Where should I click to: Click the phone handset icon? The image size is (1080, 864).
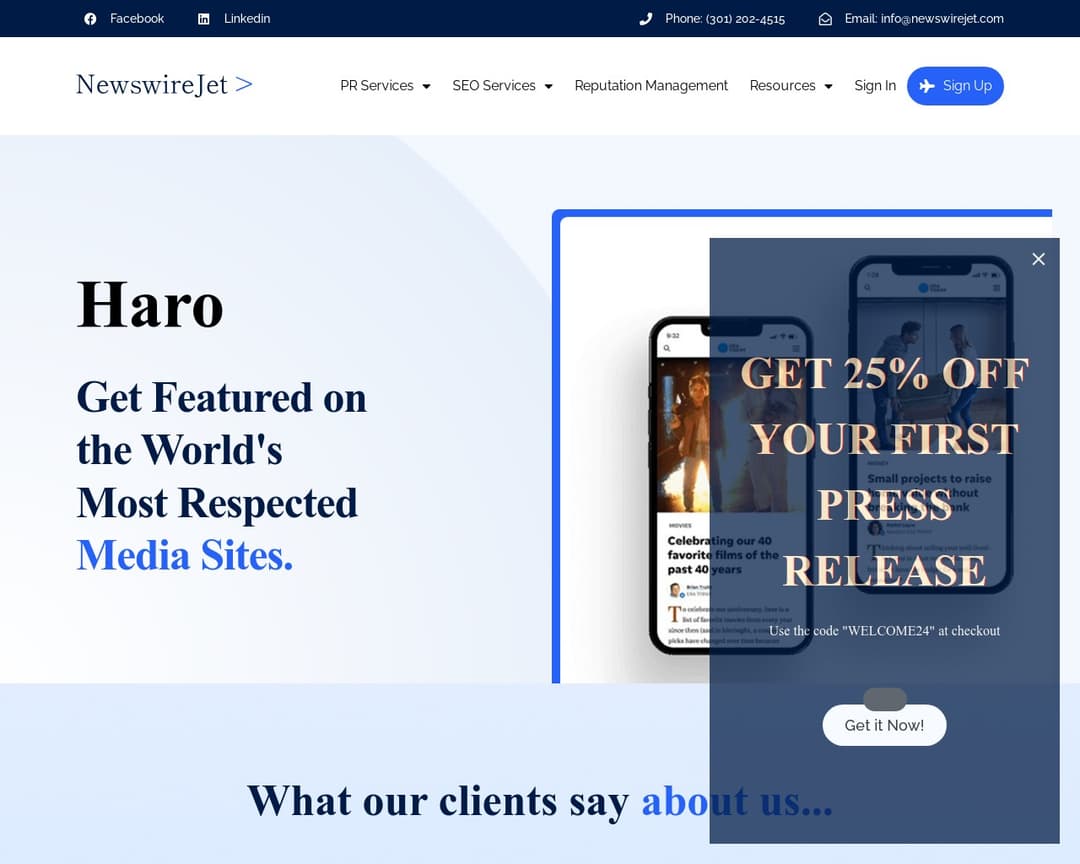646,19
